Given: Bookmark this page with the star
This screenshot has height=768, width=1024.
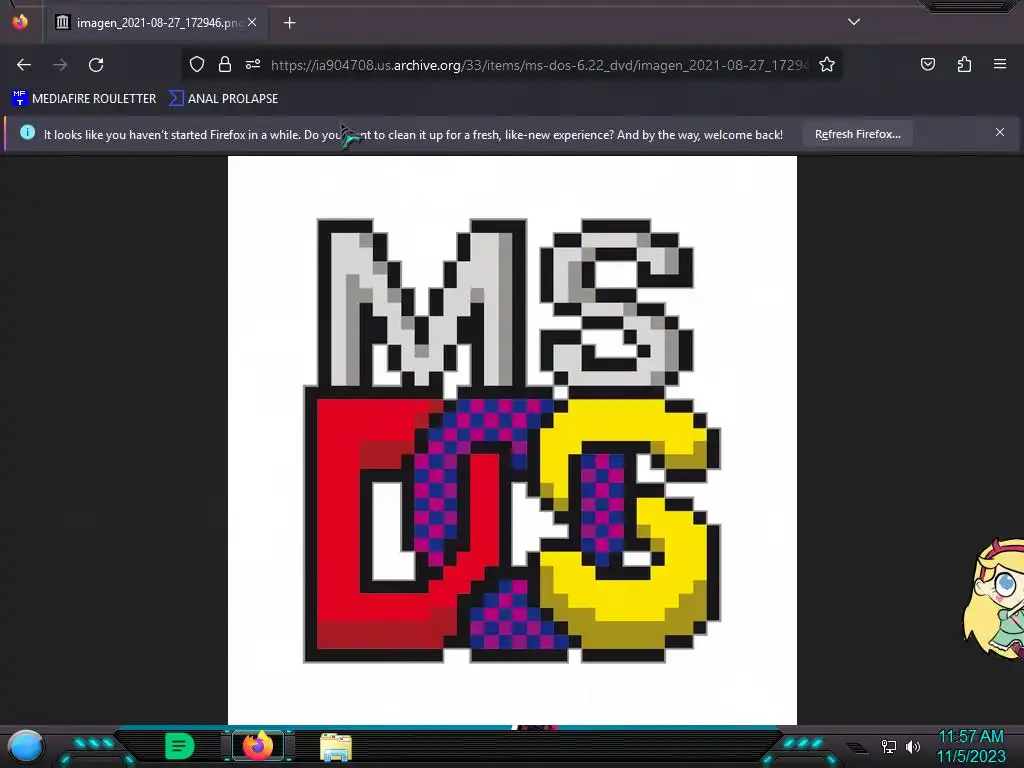Looking at the screenshot, I should point(827,64).
